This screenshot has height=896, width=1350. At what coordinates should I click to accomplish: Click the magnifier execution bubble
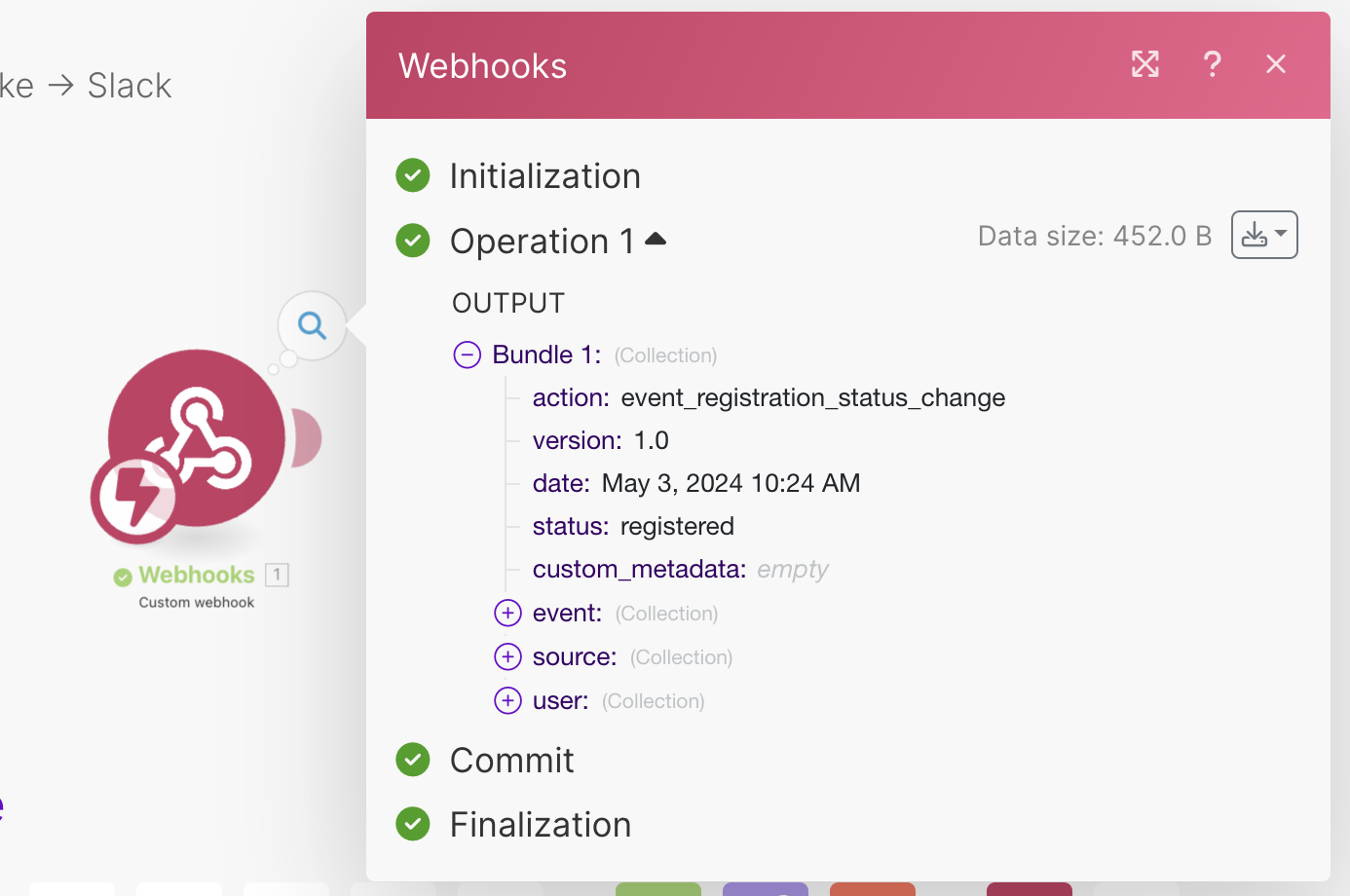312,325
